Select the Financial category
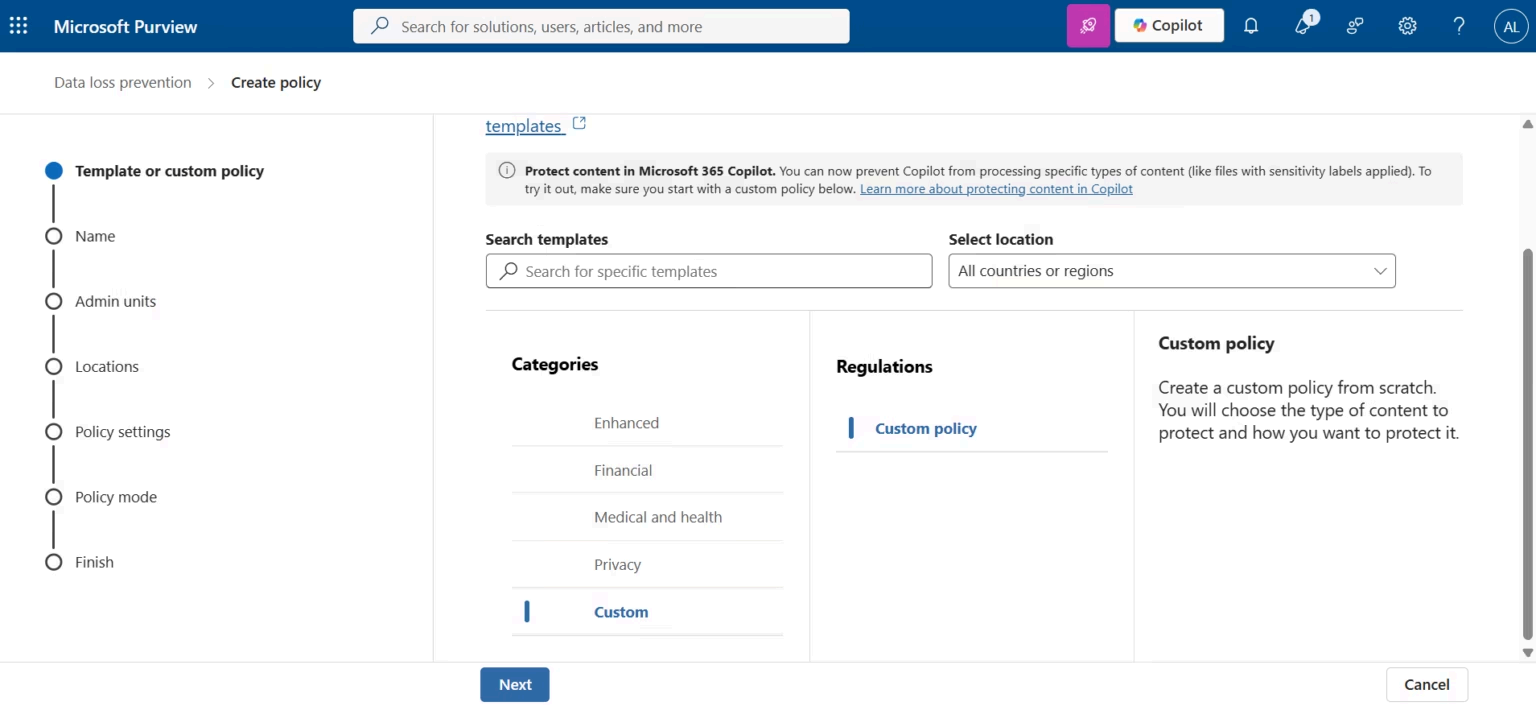1536x706 pixels. (x=647, y=470)
